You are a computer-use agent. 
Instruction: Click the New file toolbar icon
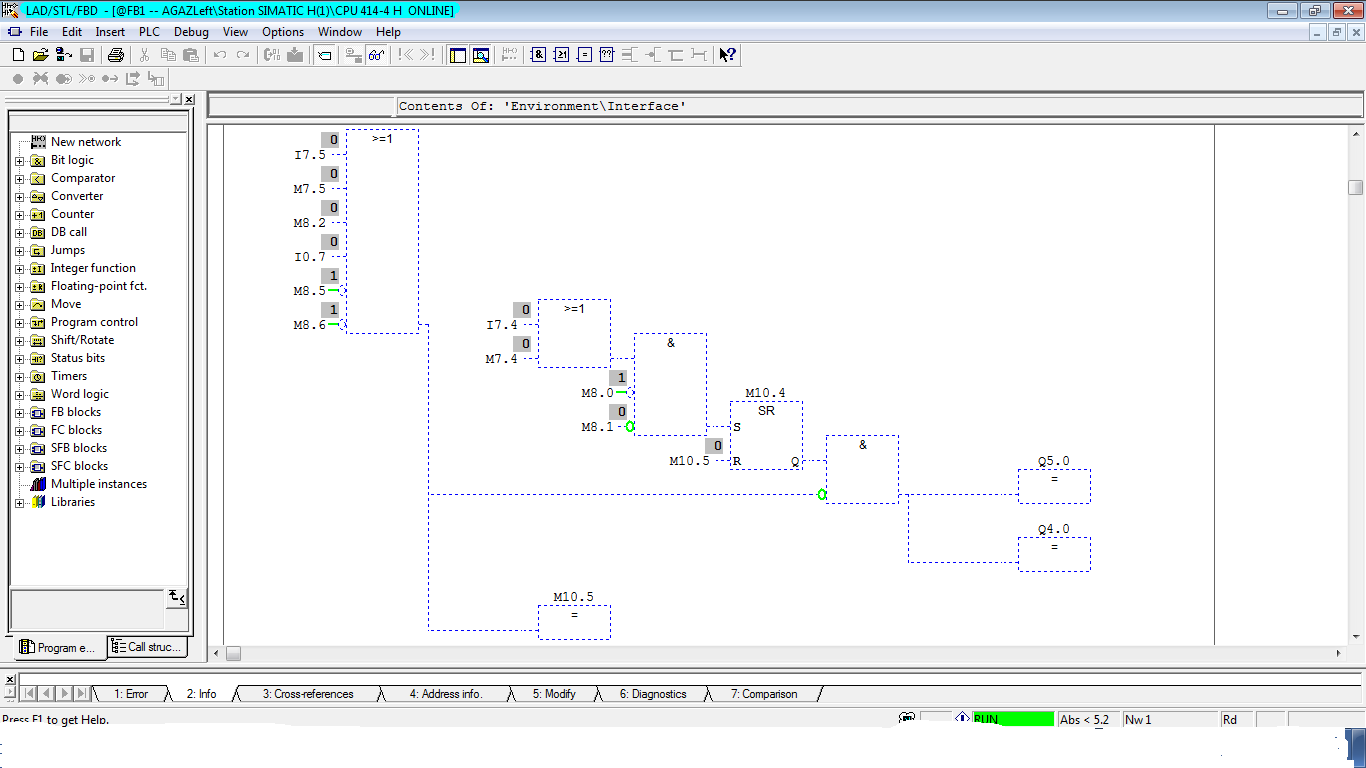(18, 55)
